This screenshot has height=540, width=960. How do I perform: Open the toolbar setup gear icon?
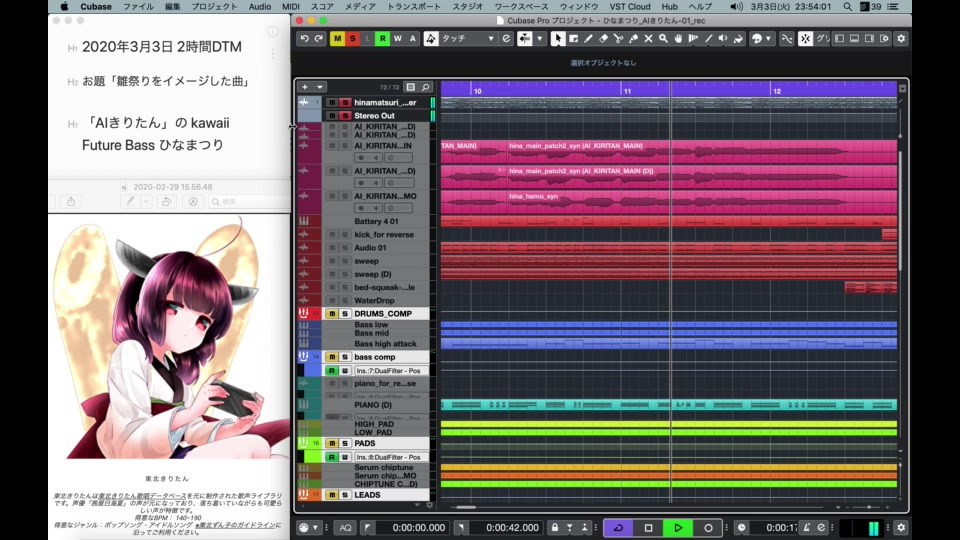point(901,39)
